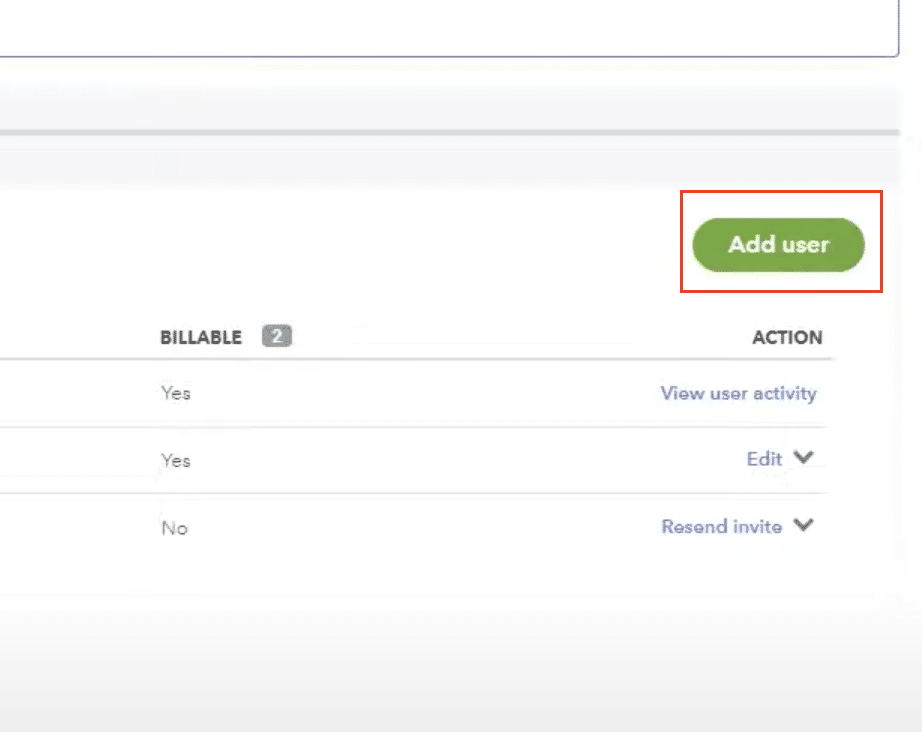Focus the large bordered box at the top

(x=449, y=28)
